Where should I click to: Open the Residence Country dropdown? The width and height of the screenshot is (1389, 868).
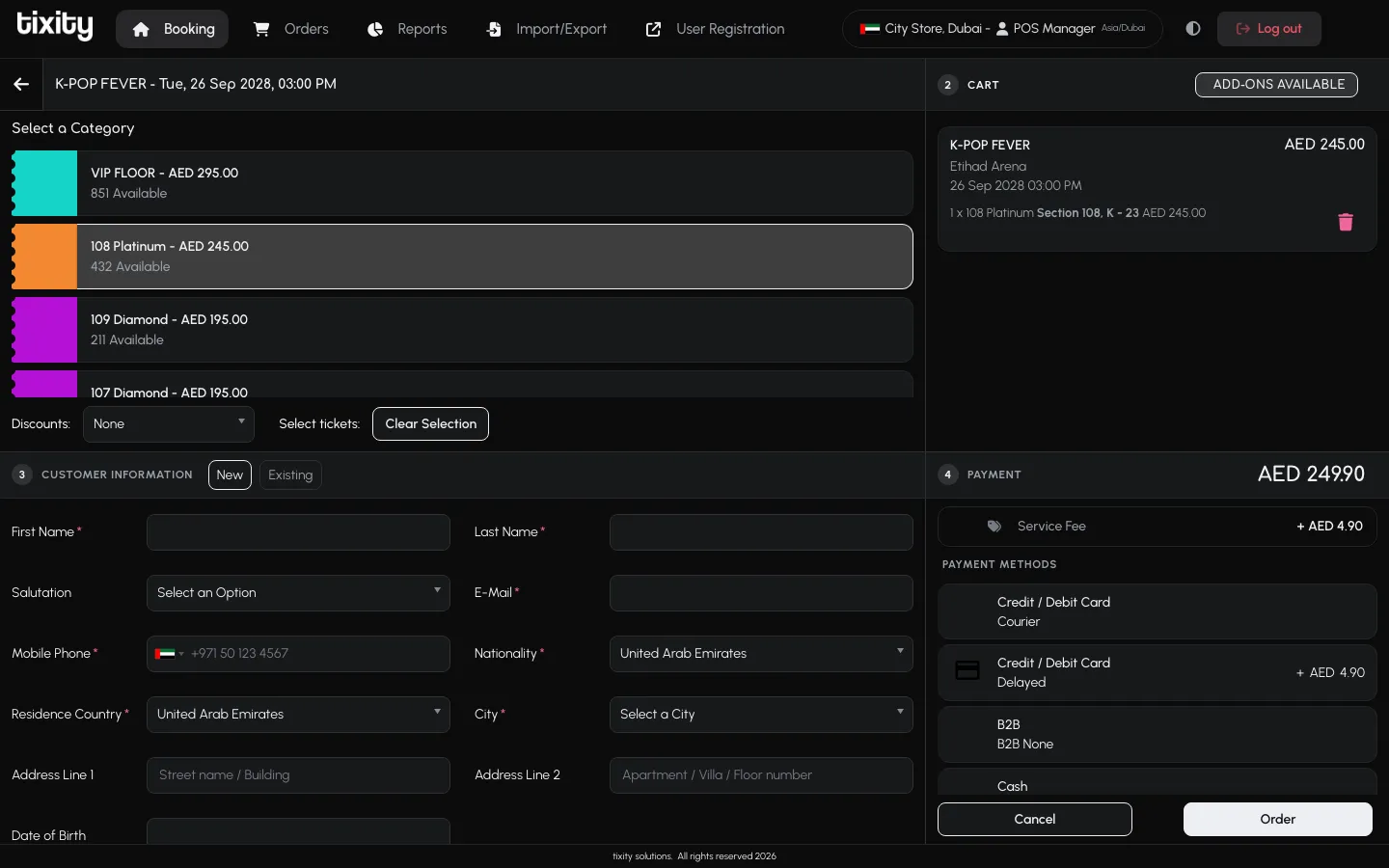(x=298, y=715)
